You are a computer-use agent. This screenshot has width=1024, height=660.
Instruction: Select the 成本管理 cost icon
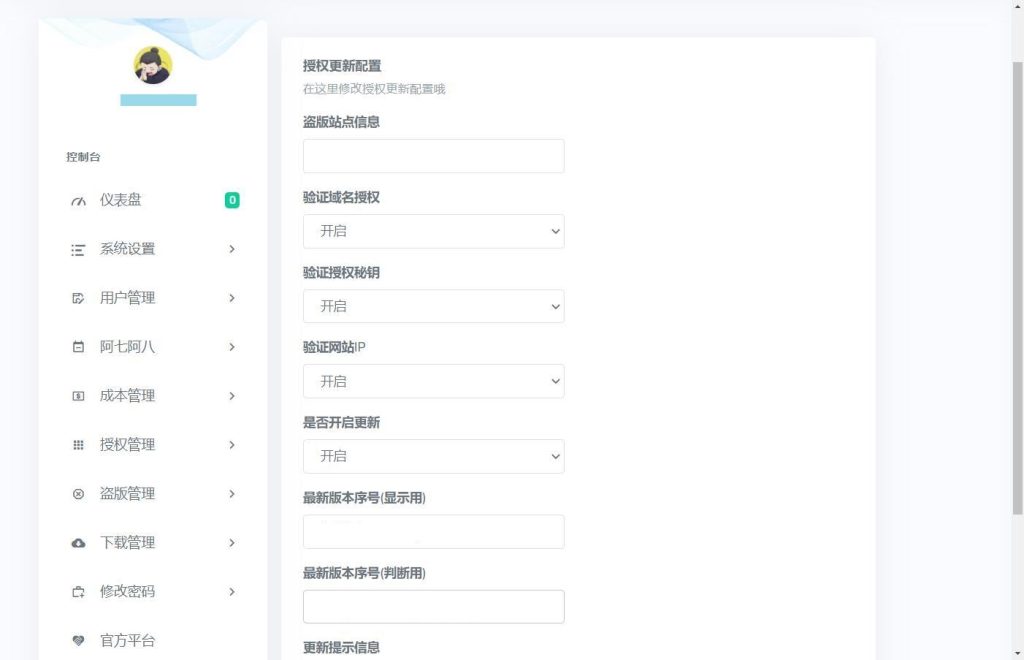tap(79, 396)
